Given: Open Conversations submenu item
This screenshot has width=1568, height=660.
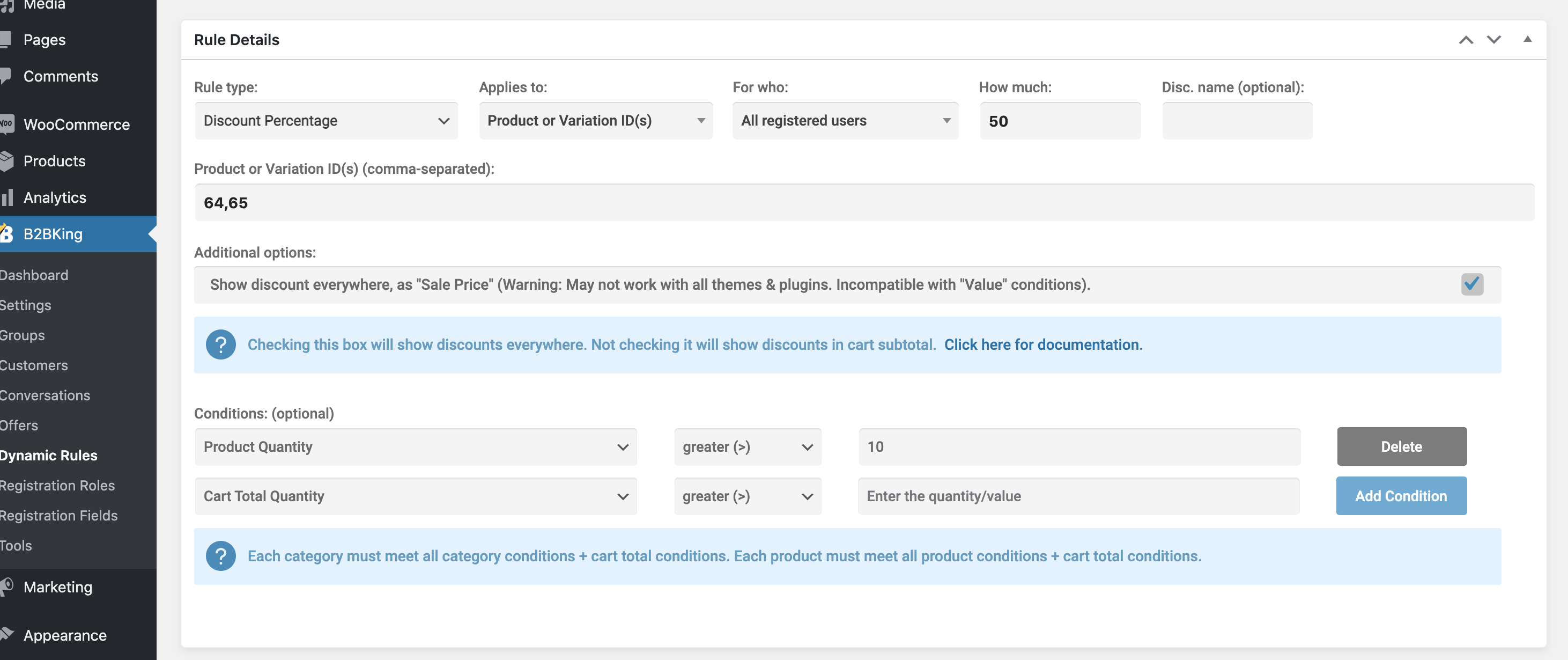Looking at the screenshot, I should [45, 395].
